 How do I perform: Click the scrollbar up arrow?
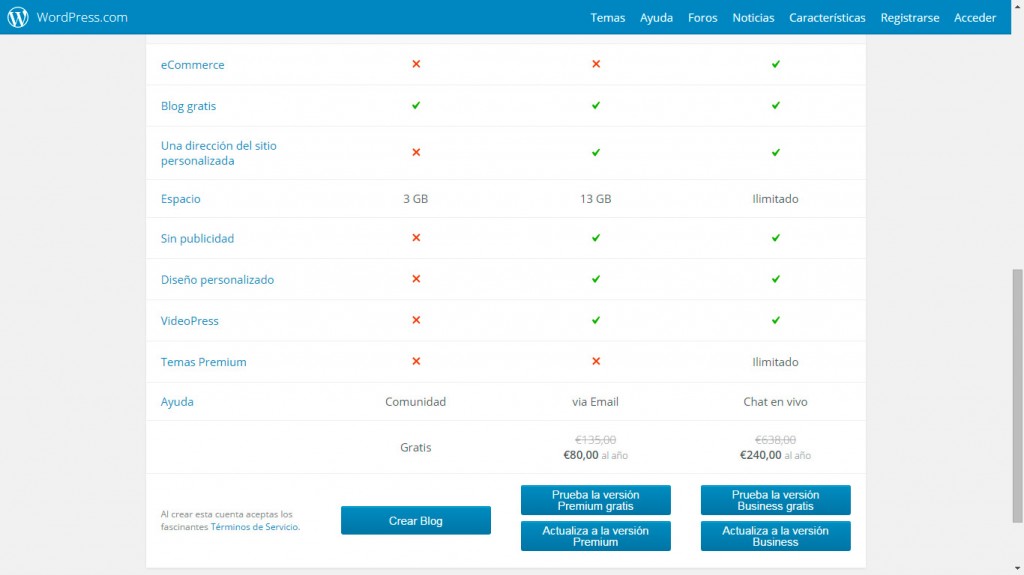click(x=1017, y=5)
